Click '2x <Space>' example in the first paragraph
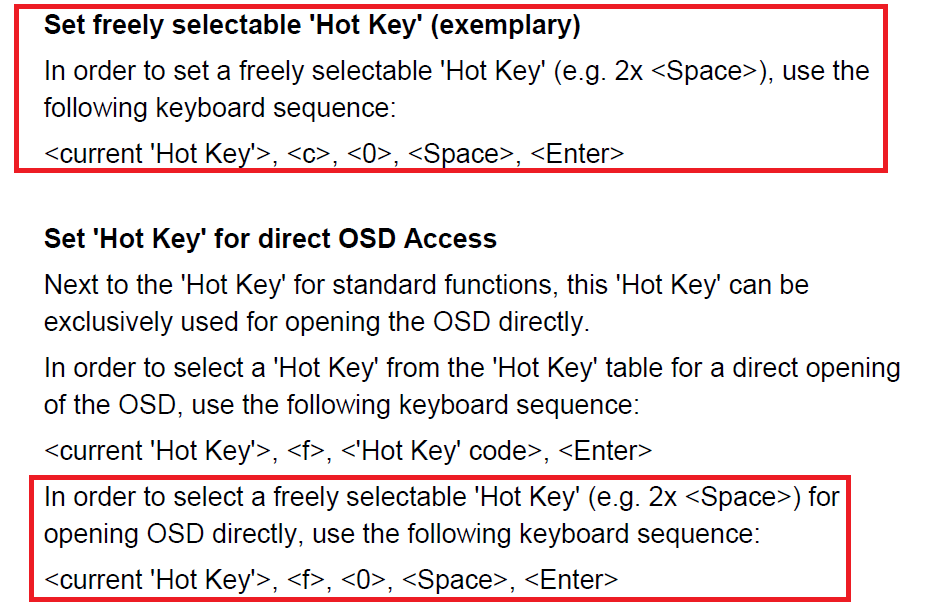927x609 pixels. [686, 72]
